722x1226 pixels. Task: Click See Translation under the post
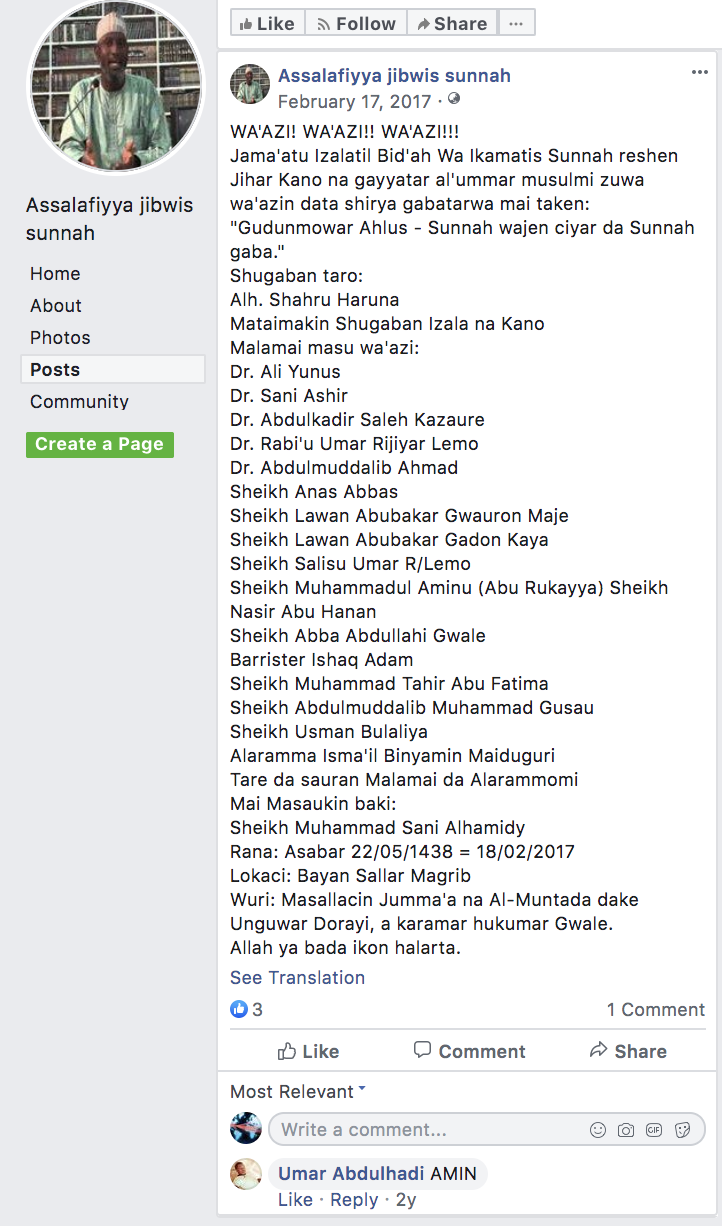click(297, 977)
